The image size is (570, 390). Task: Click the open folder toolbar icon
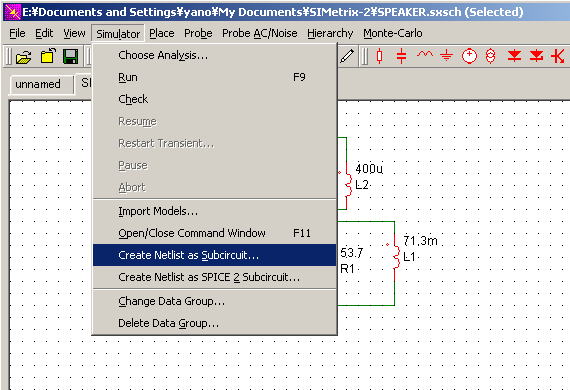[x=24, y=57]
